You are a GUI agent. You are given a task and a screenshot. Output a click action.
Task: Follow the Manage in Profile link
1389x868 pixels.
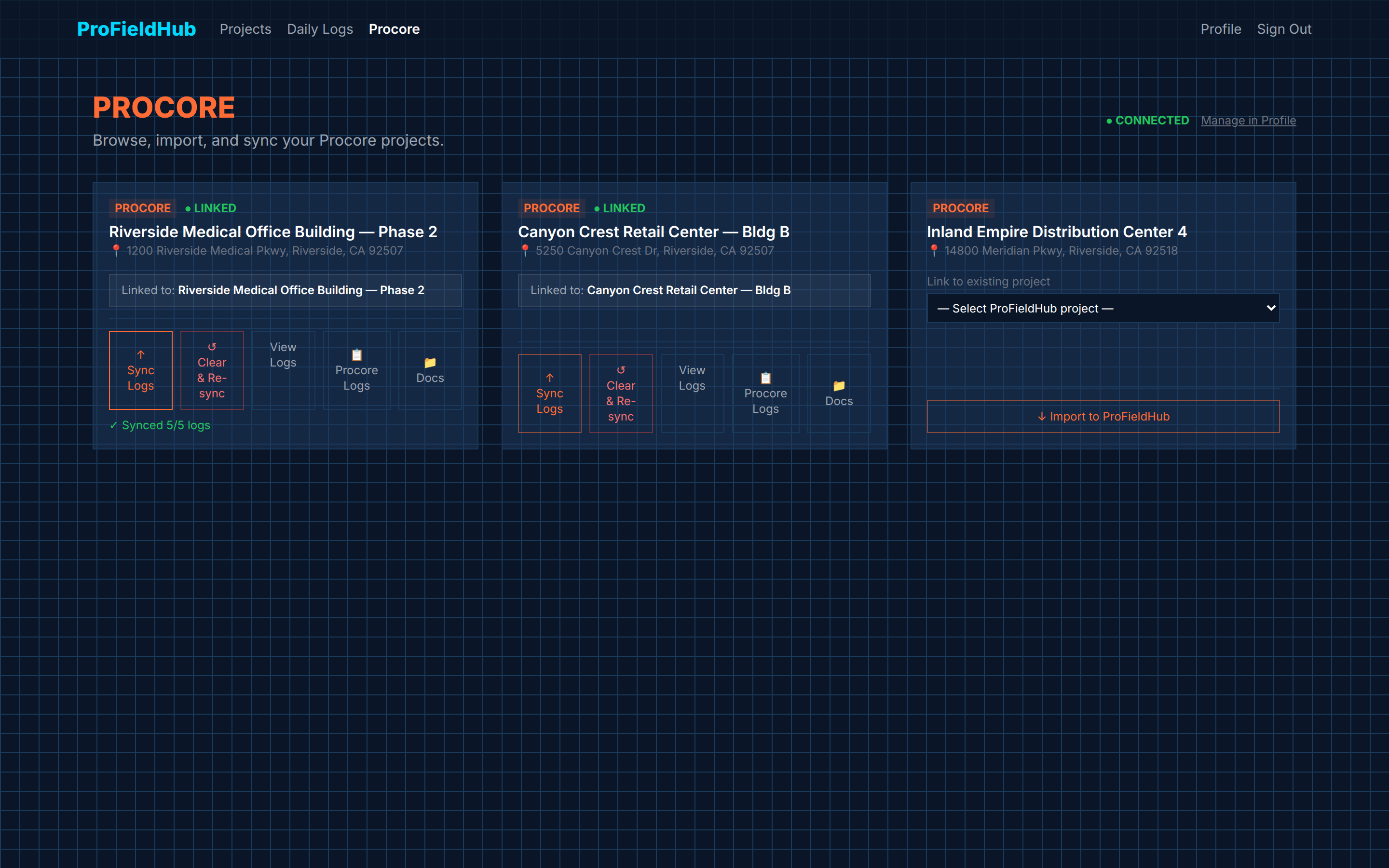1248,121
